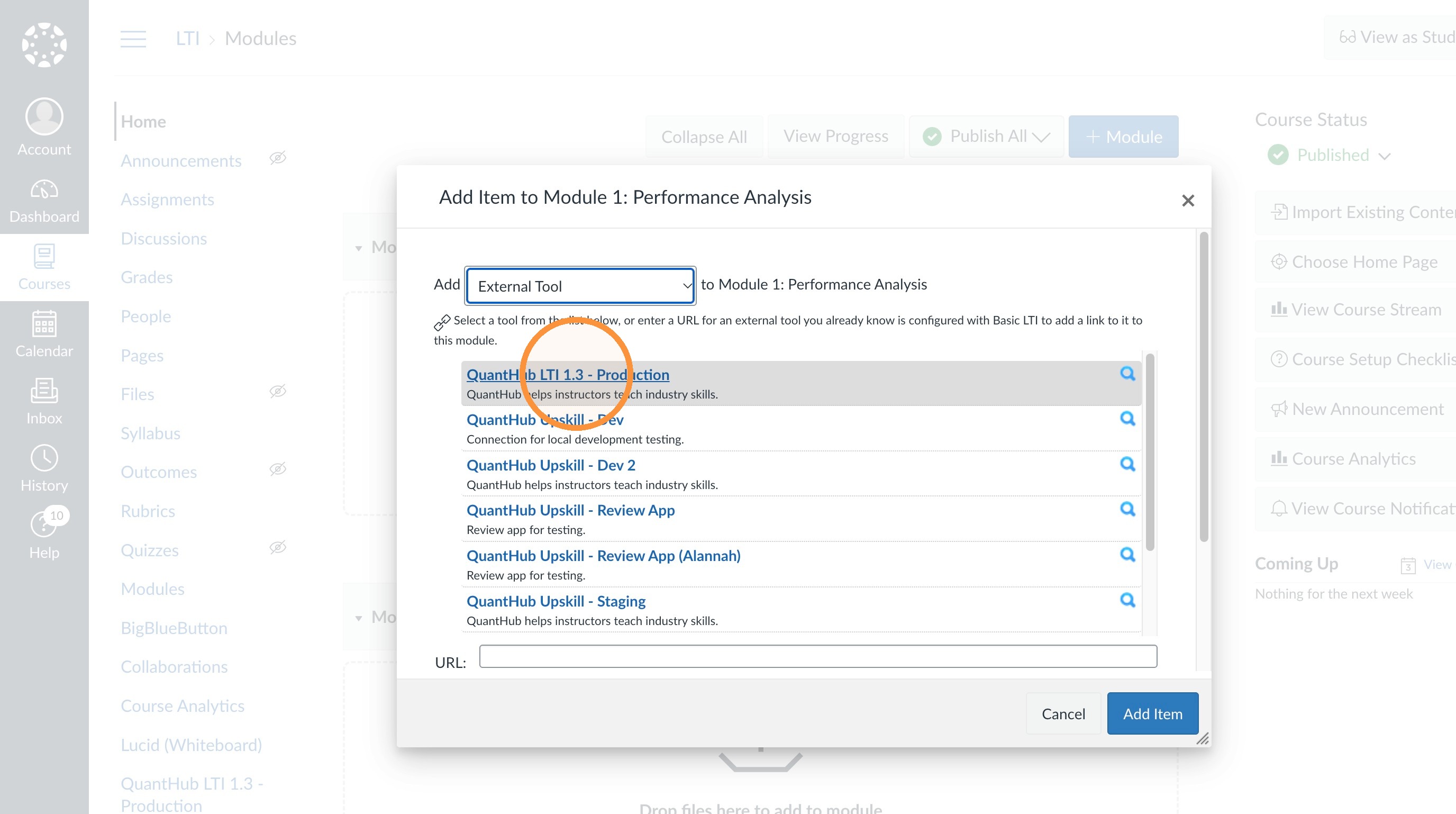
Task: Click Course Analytics in right sidebar
Action: (1355, 458)
